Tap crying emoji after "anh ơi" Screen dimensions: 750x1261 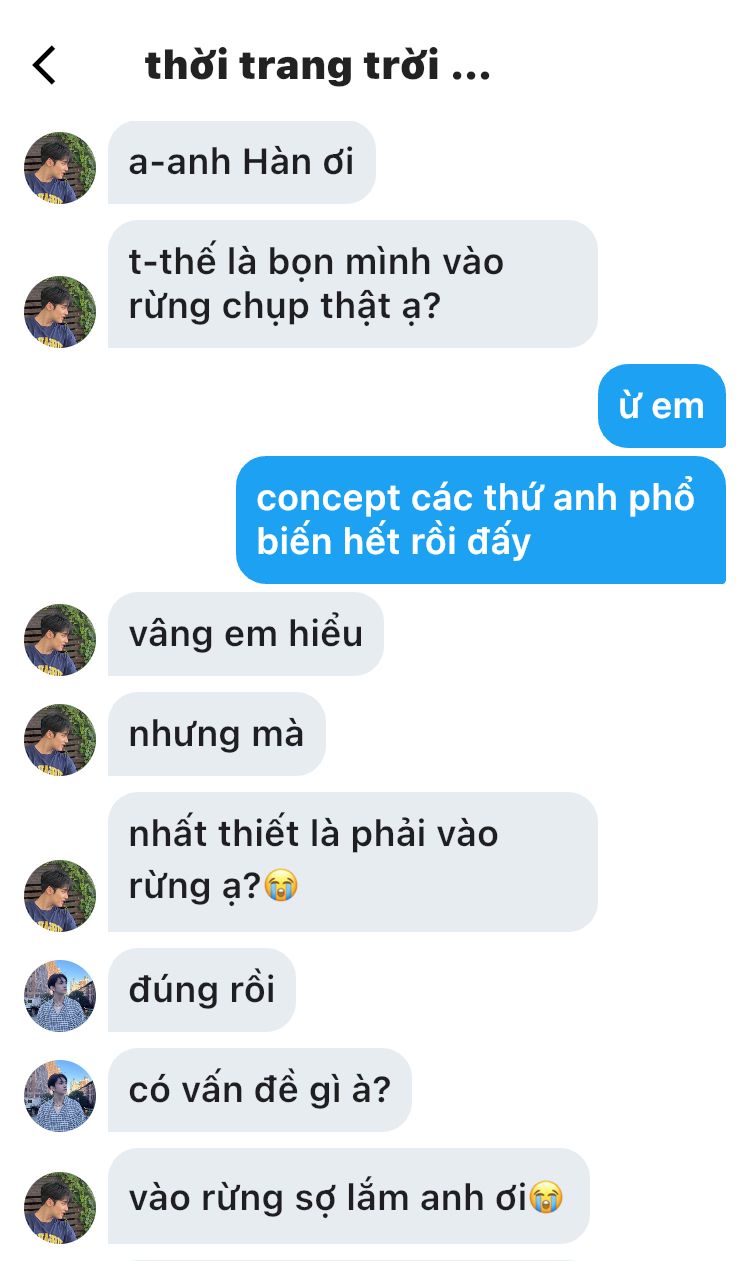click(x=545, y=1197)
